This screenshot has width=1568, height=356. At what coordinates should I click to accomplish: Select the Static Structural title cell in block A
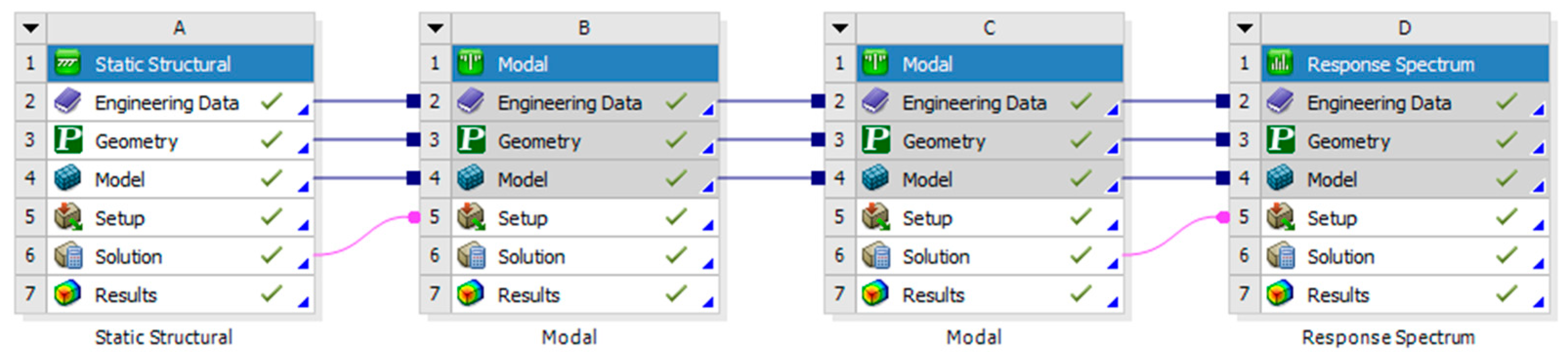point(163,64)
